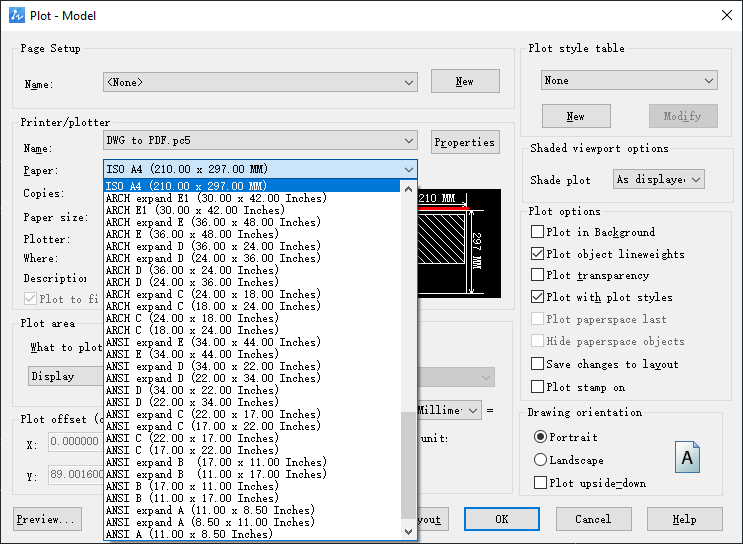The width and height of the screenshot is (743, 544).
Task: Open printer Properties button
Action: (465, 142)
